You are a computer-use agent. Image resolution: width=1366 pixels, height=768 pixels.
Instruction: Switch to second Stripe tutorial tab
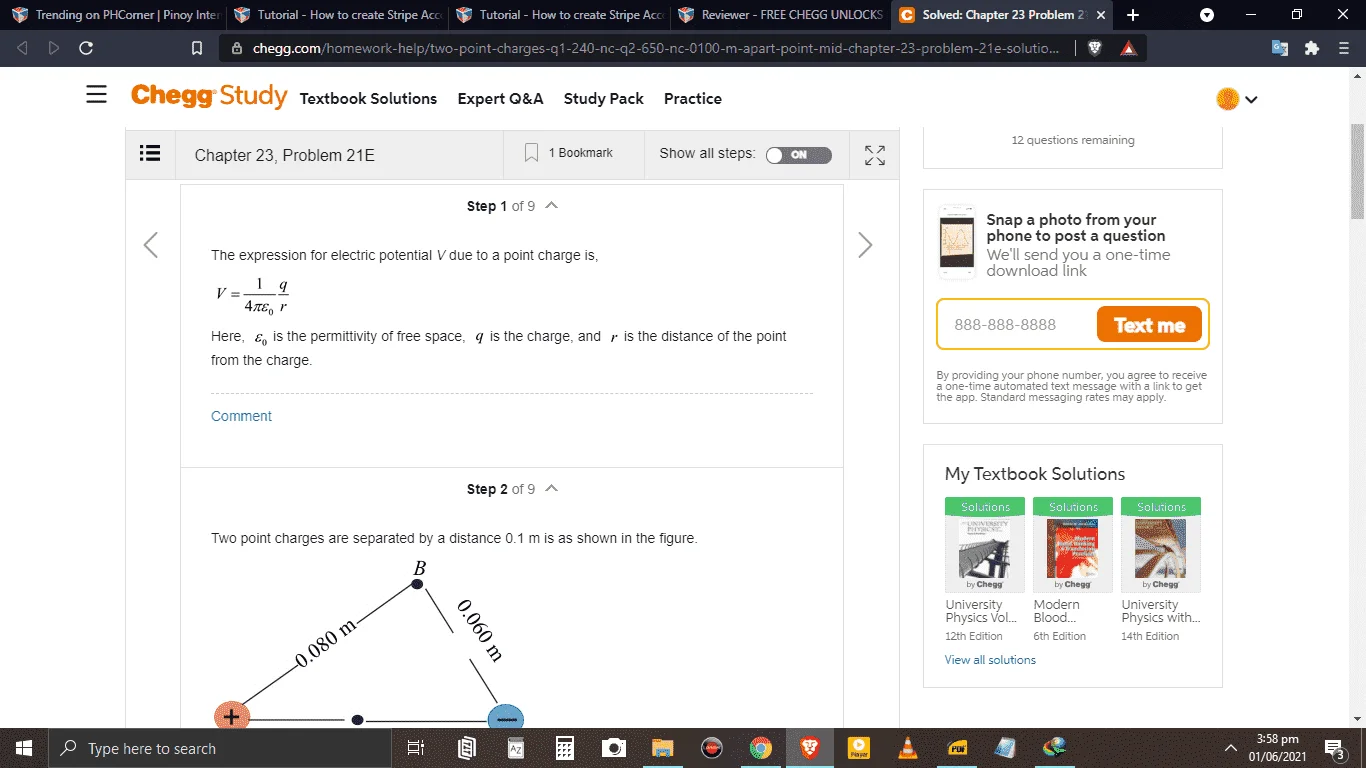558,15
